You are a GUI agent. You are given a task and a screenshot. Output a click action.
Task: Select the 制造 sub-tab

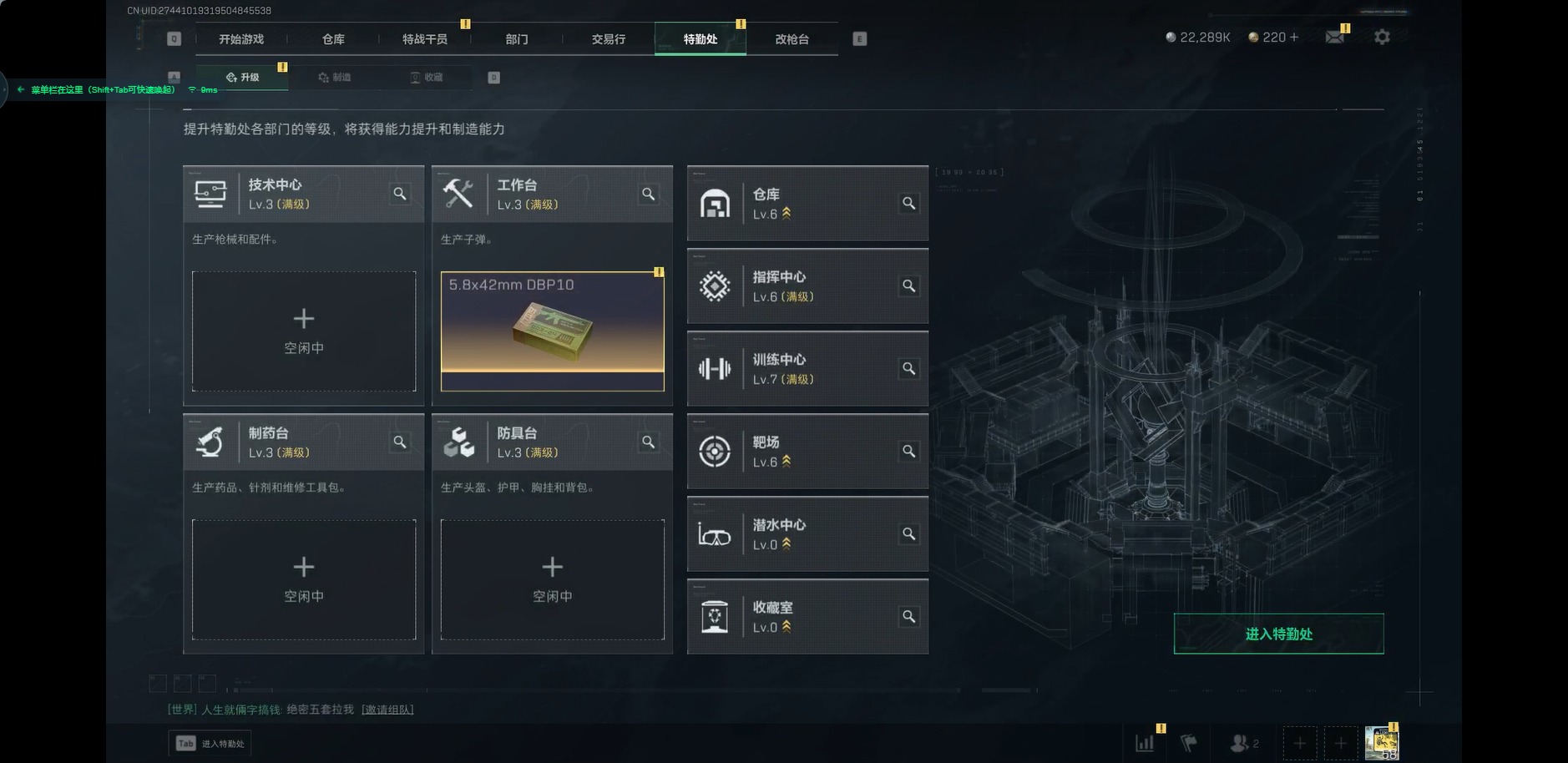click(334, 78)
